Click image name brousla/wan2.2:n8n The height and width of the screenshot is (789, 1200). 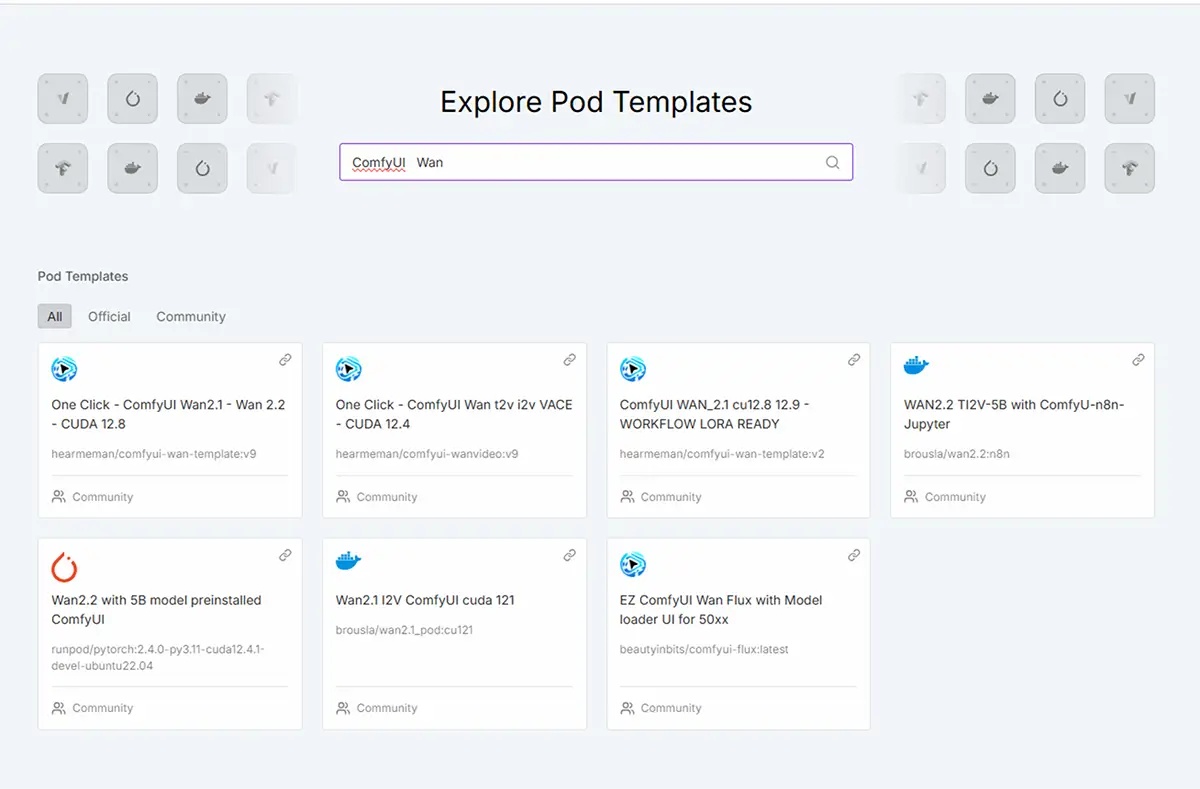point(957,454)
